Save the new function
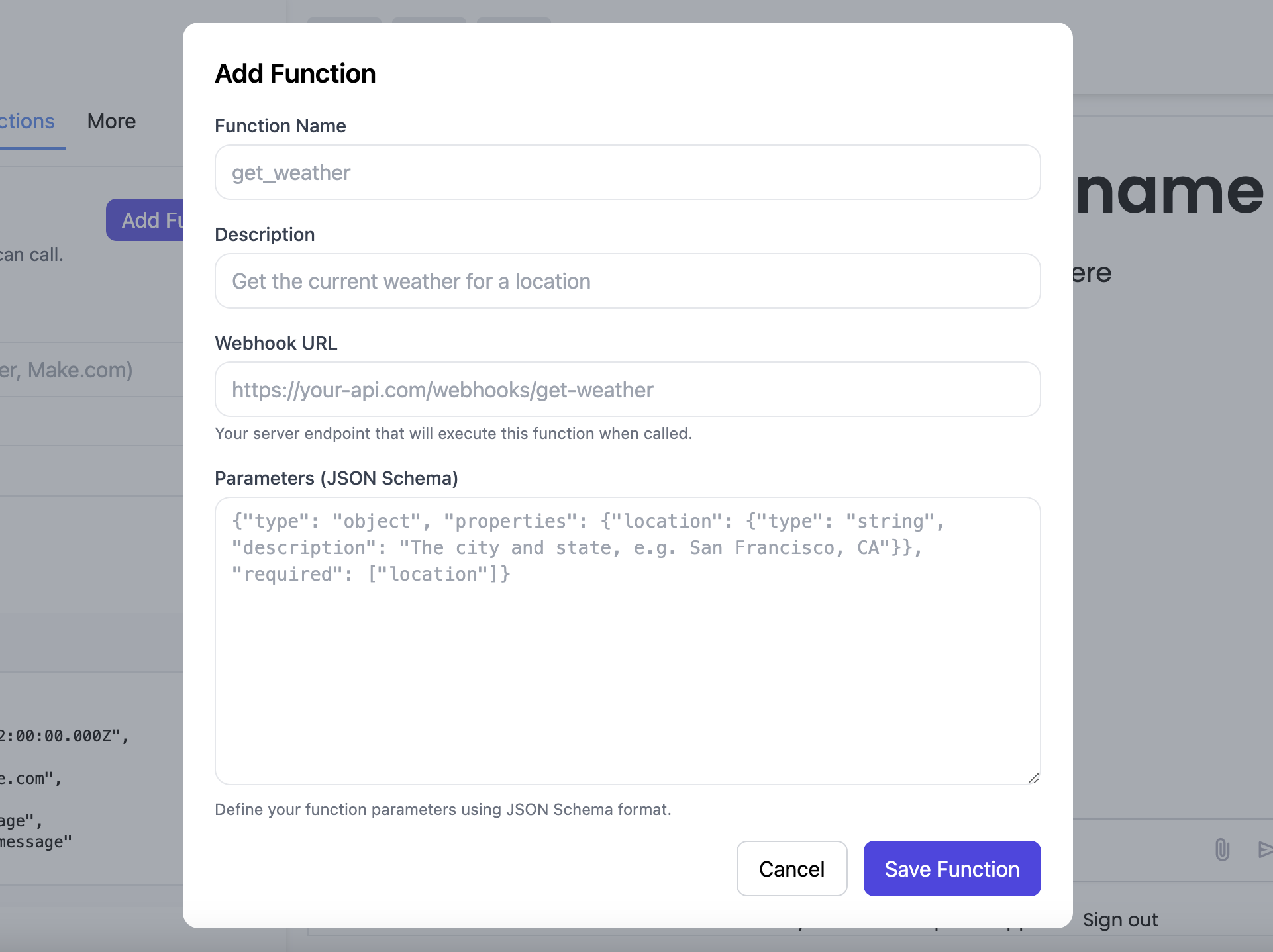Screen dimensions: 1273x952 click(952, 869)
